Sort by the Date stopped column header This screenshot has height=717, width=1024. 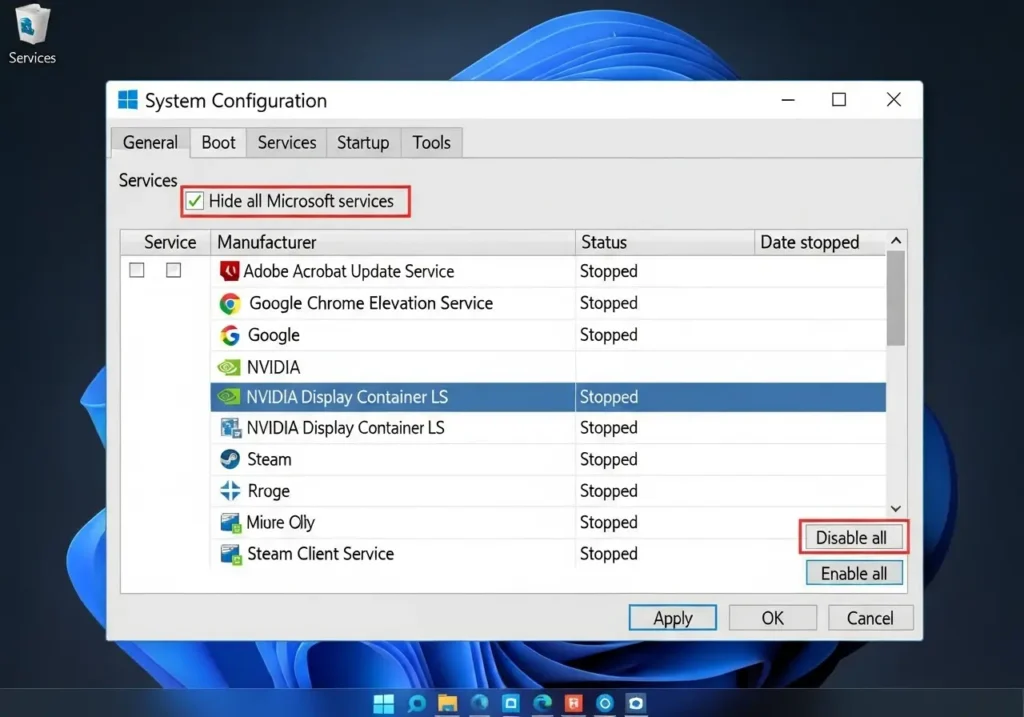click(820, 242)
